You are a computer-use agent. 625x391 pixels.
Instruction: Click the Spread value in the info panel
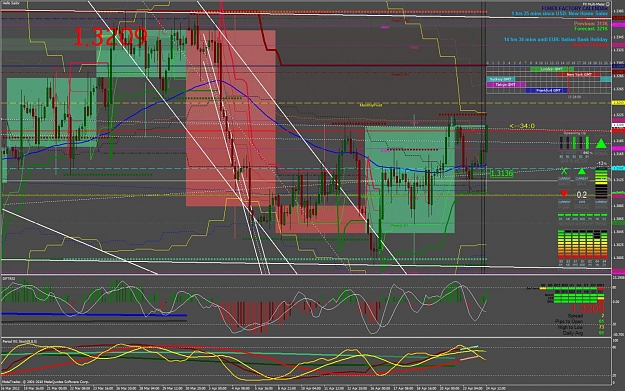tap(603, 316)
